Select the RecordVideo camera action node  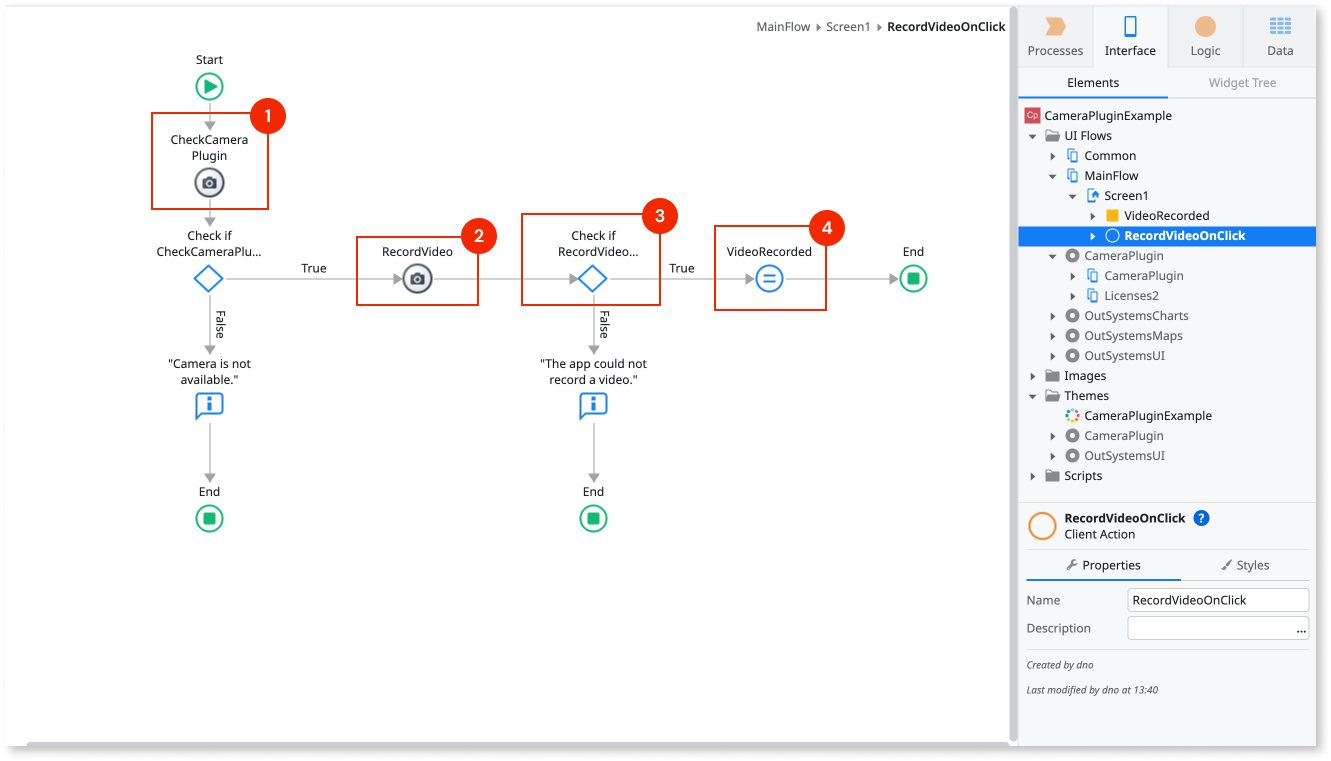[418, 279]
